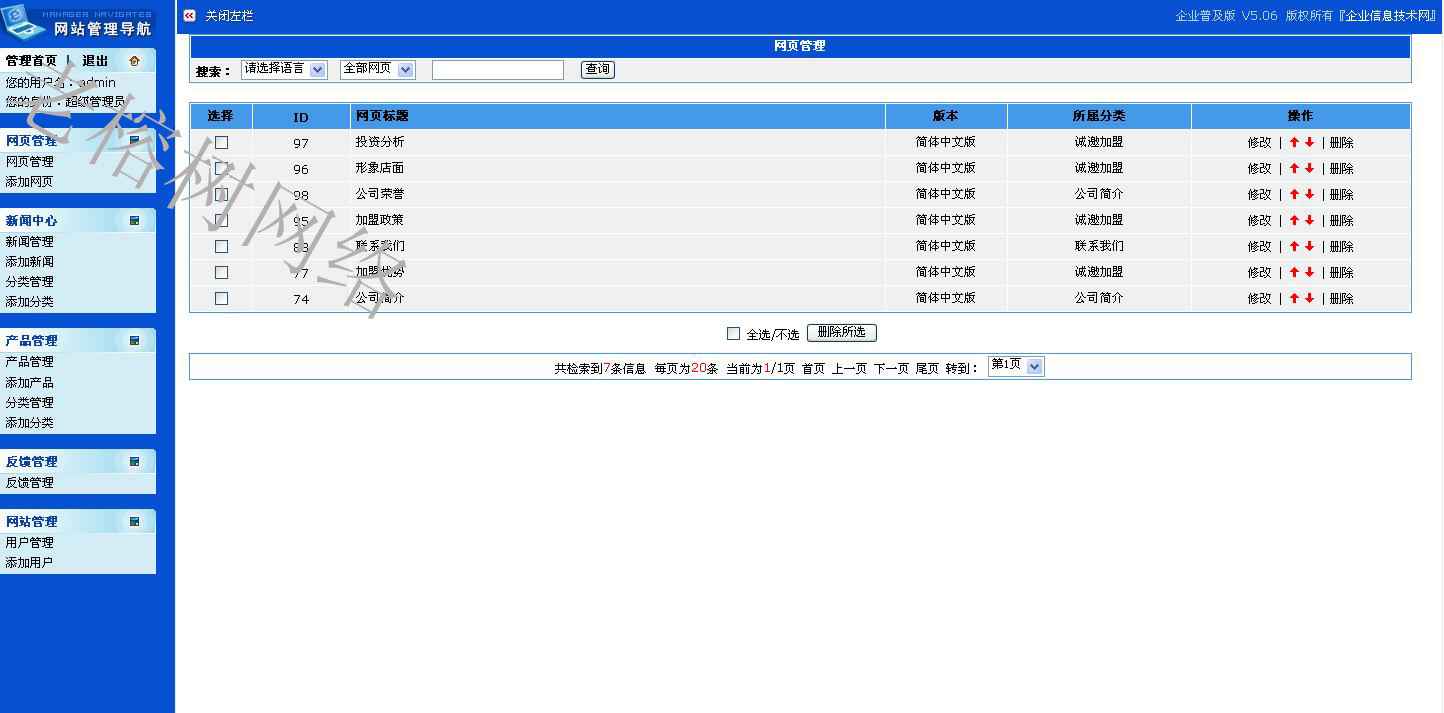Image resolution: width=1444 pixels, height=713 pixels.
Task: Click the website navigation logo icon
Action: (24, 22)
